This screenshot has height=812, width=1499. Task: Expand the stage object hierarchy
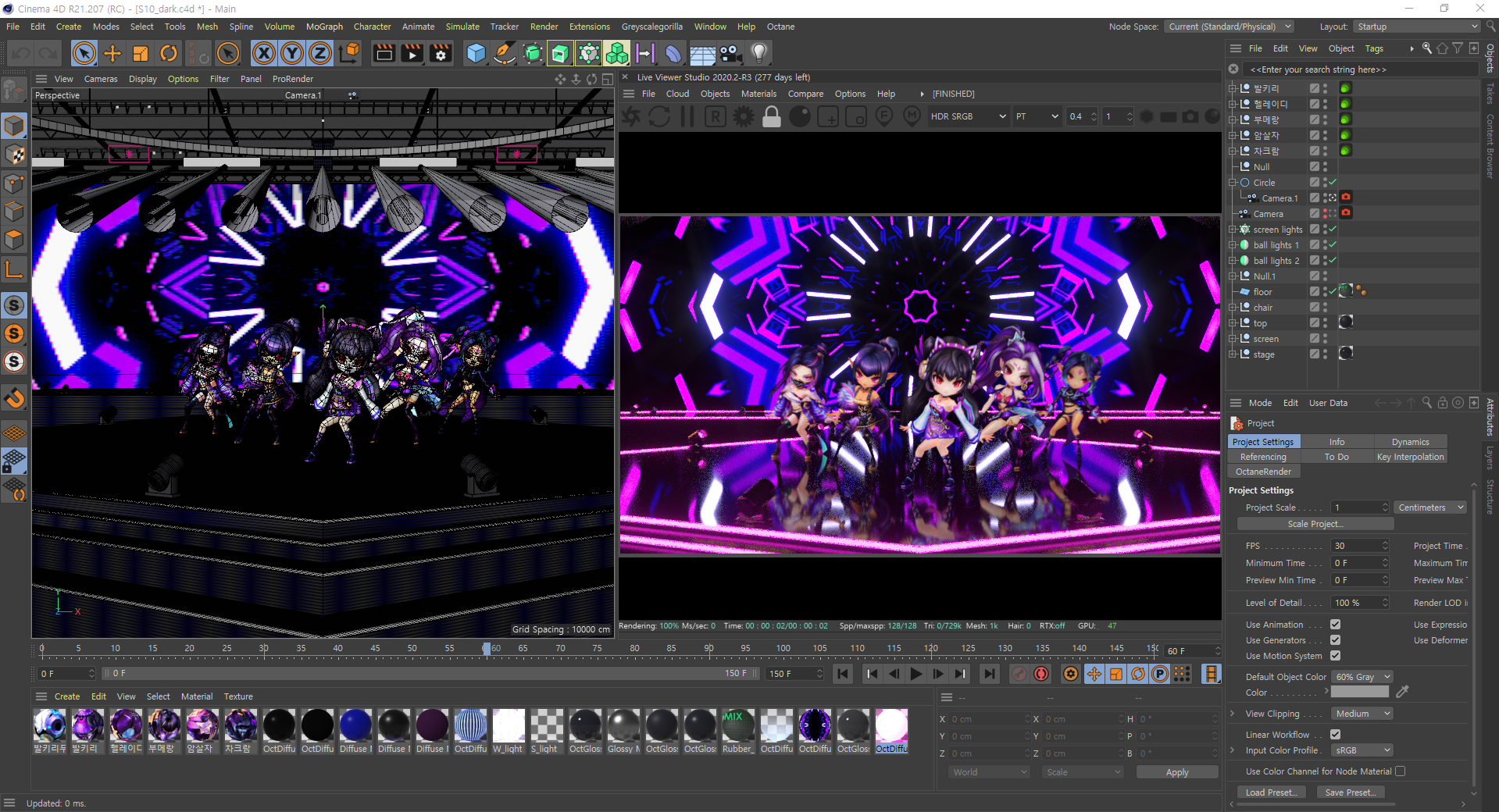pos(1233,354)
